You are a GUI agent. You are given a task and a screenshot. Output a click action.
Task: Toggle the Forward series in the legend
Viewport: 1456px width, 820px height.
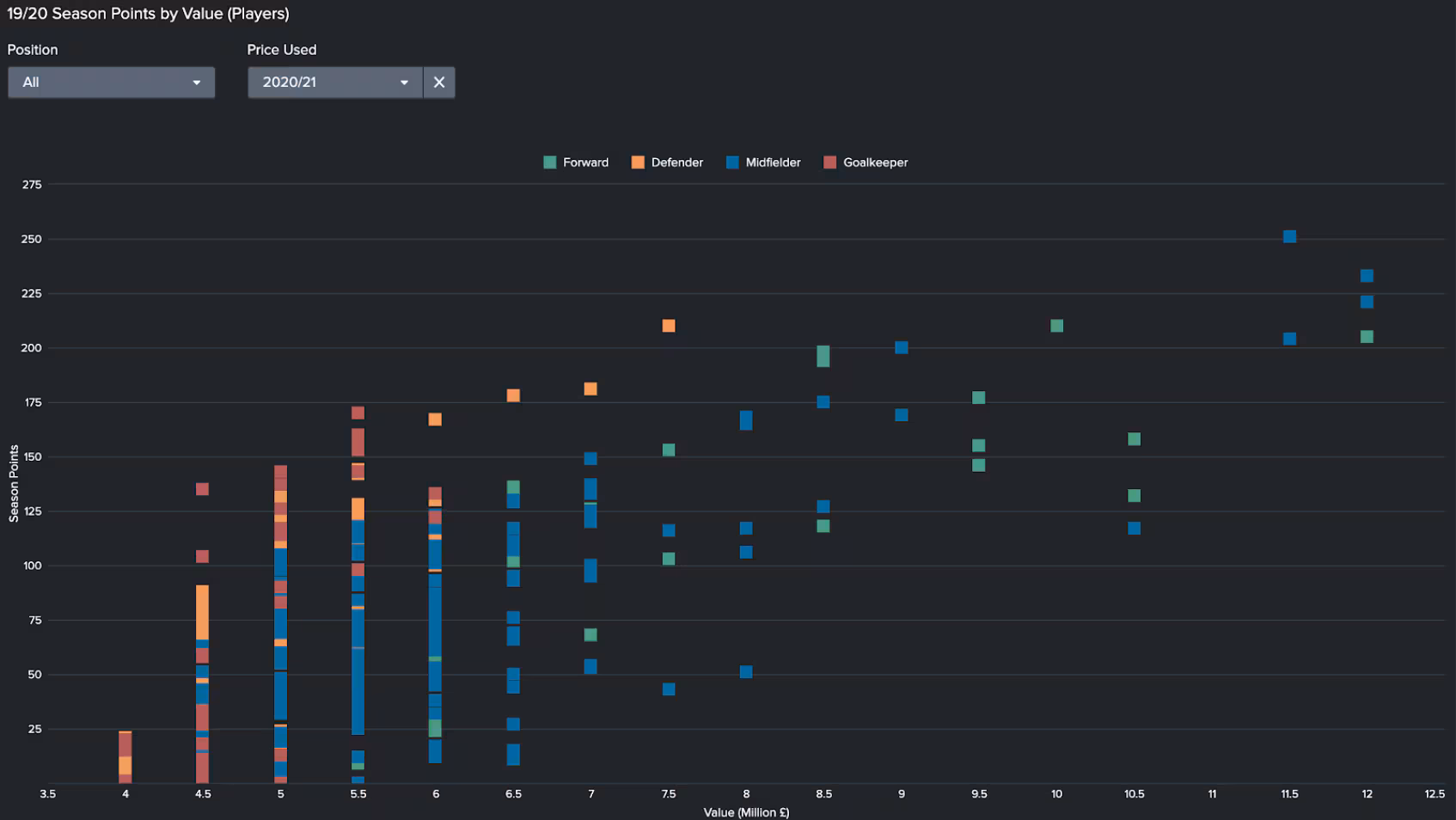tap(584, 162)
